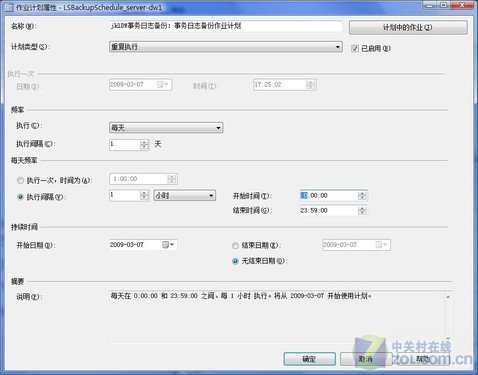Select the 执行间隔 radio button under 每天频率
Image resolution: width=478 pixels, height=375 pixels.
(x=20, y=197)
